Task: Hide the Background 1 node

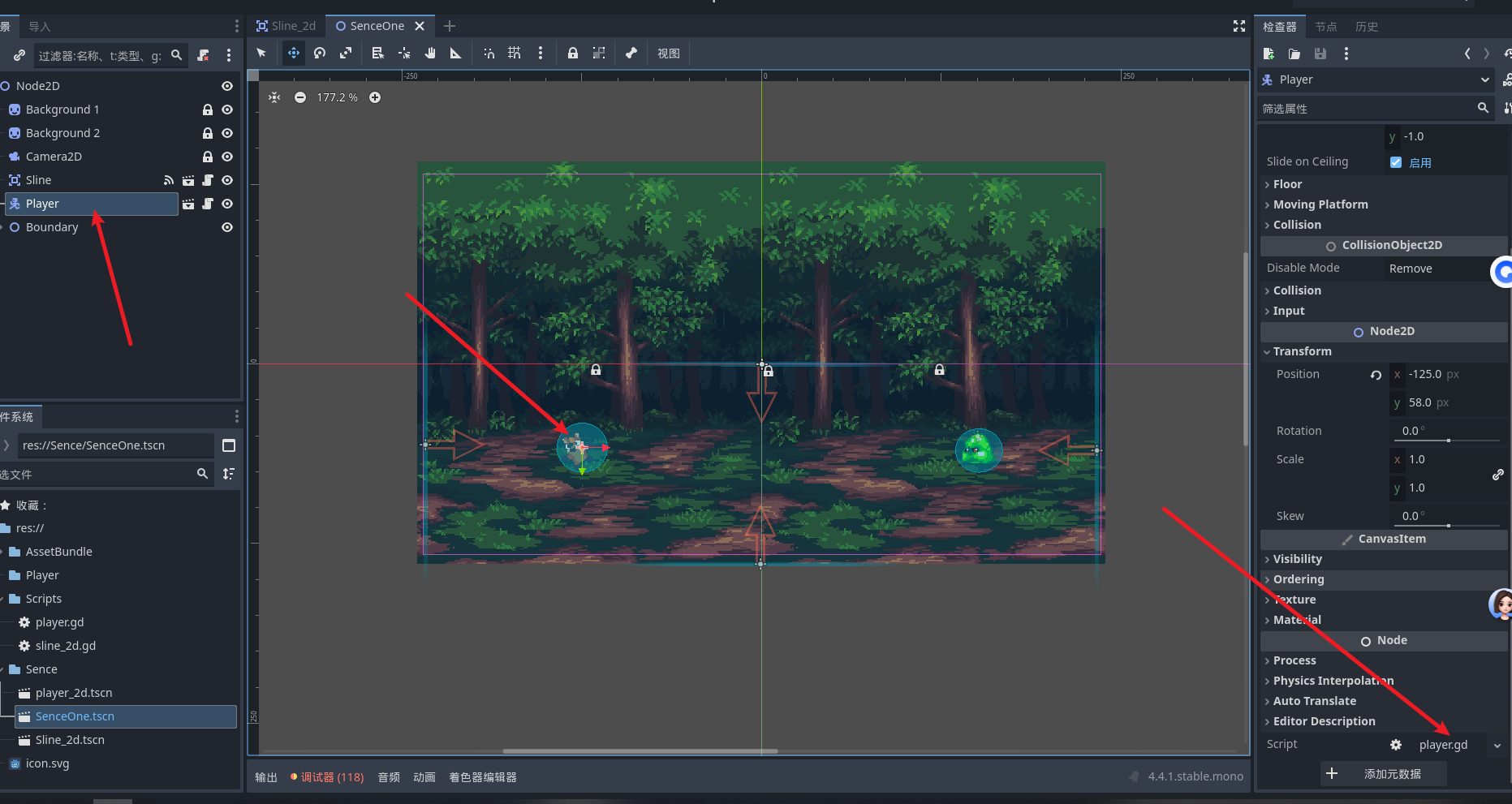Action: 227,110
